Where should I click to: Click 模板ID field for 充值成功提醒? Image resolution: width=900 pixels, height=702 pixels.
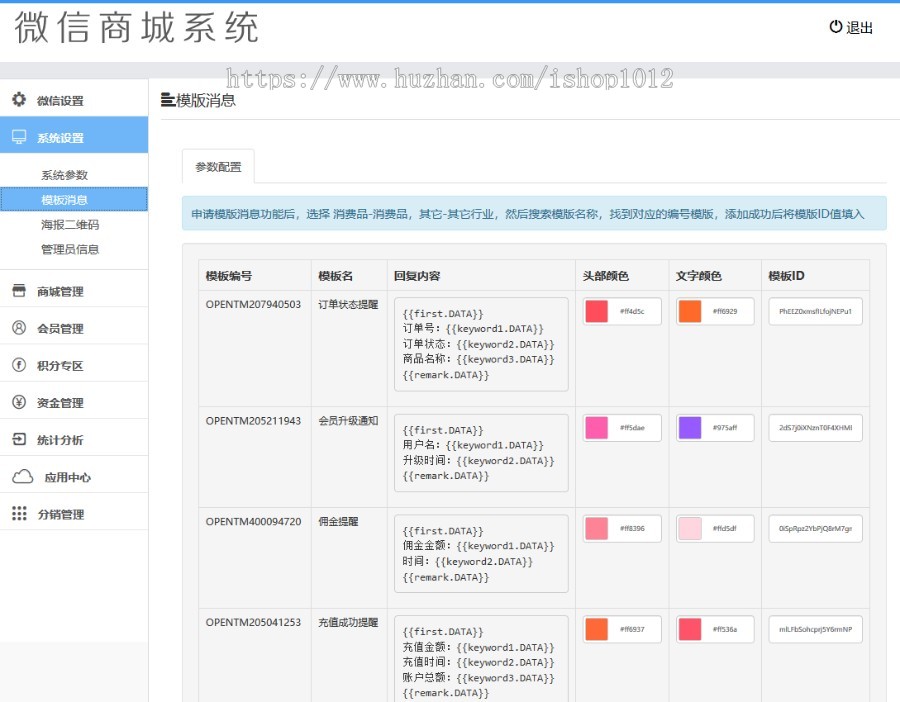tap(815, 629)
